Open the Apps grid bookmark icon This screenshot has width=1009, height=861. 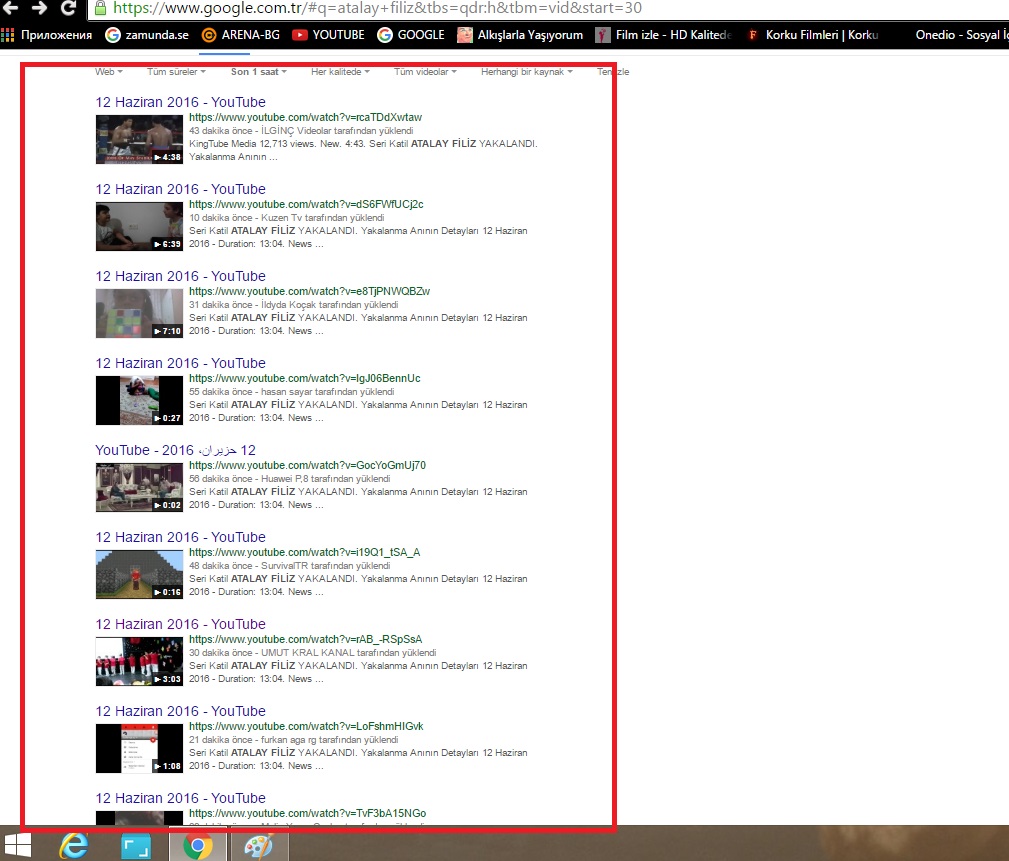pos(8,35)
